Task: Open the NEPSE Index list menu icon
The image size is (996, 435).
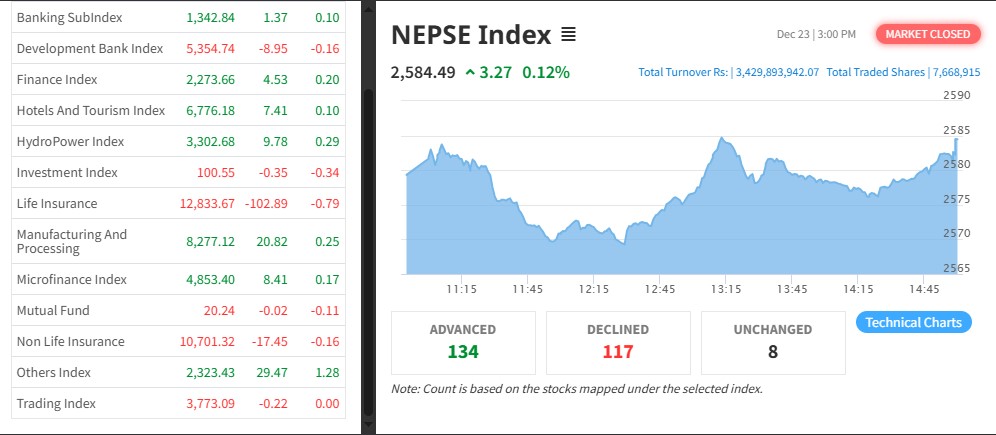Action: 569,36
